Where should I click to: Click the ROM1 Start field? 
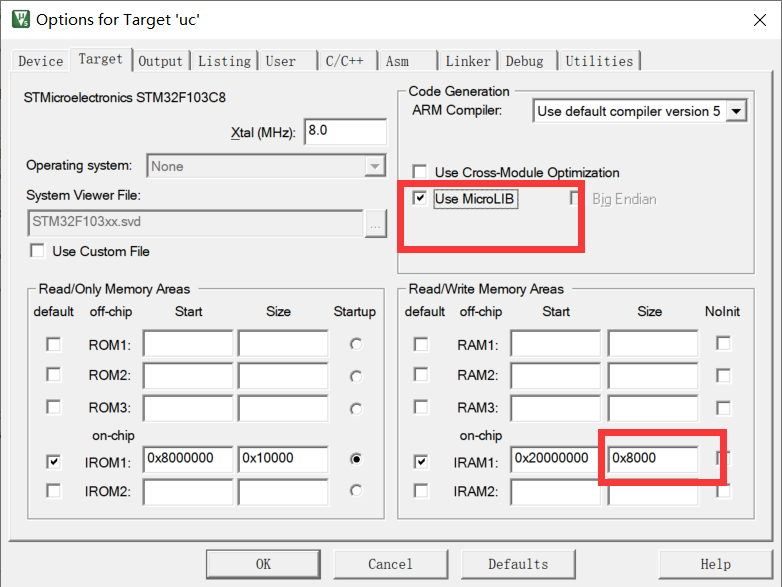(x=188, y=343)
